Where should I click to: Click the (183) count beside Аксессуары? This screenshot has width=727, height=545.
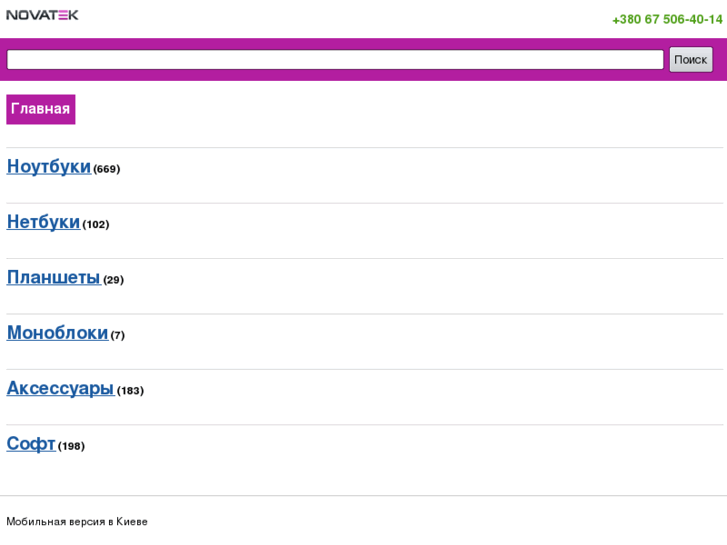[x=131, y=391]
